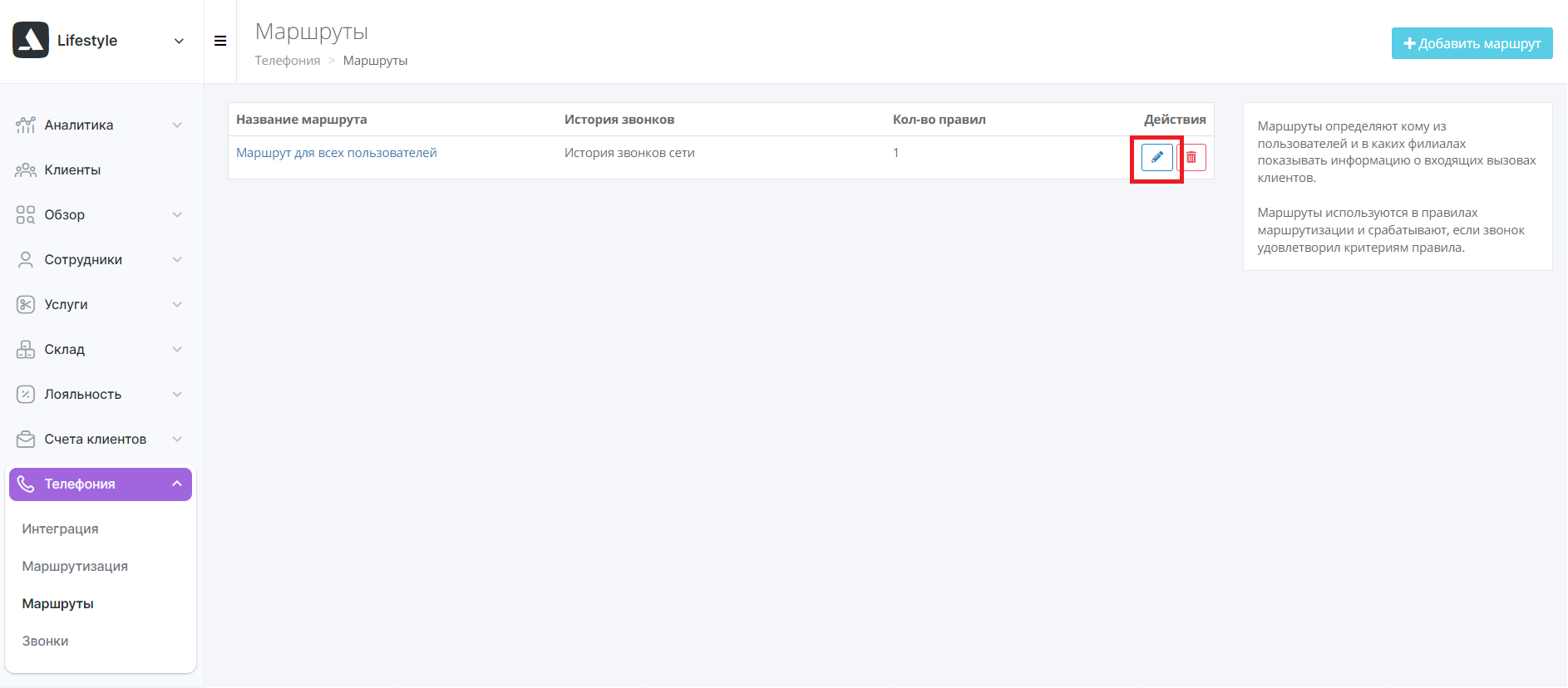Click the red trash delete icon

pos(1191,157)
